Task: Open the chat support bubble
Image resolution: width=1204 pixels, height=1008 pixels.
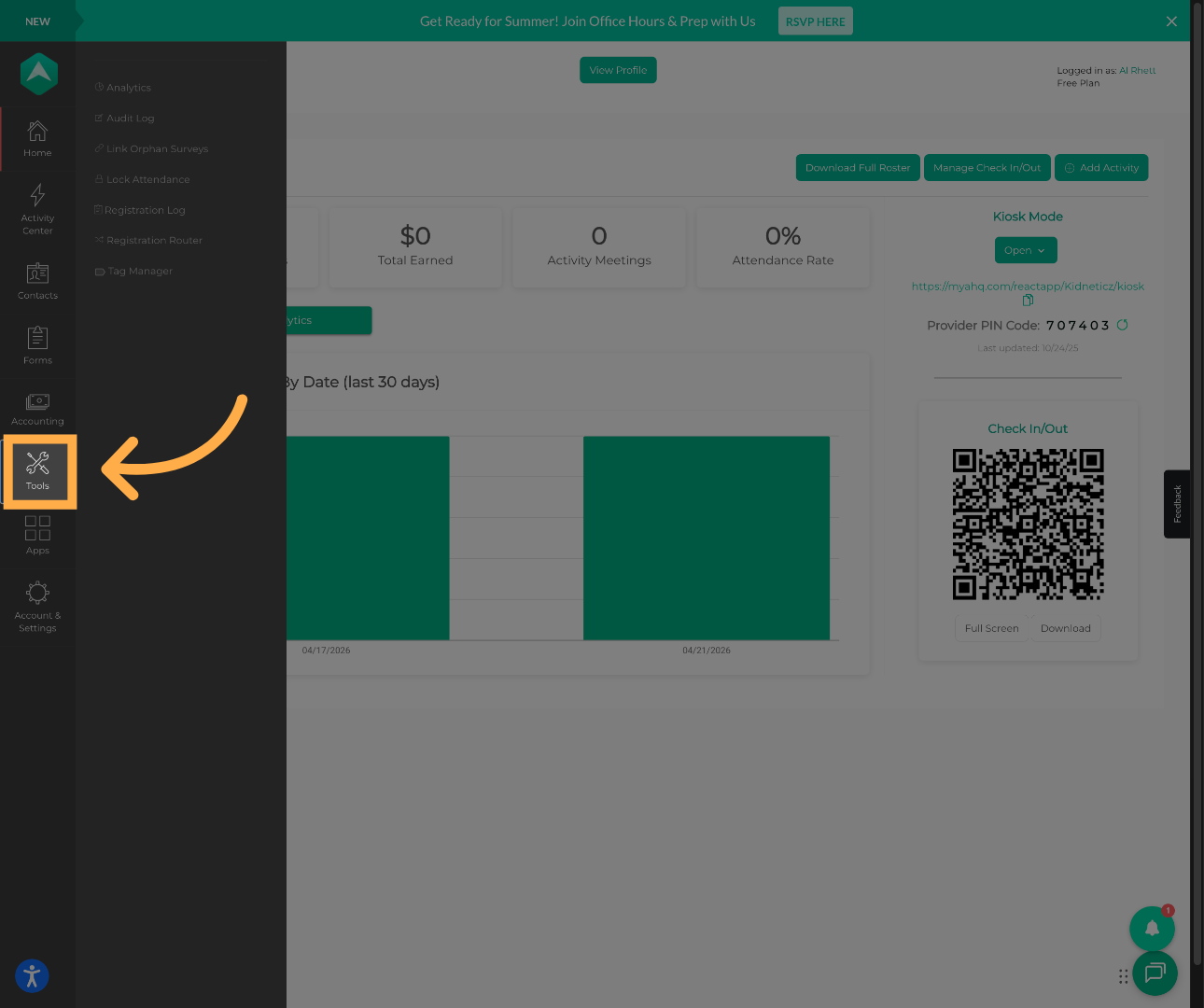Action: [x=1155, y=973]
